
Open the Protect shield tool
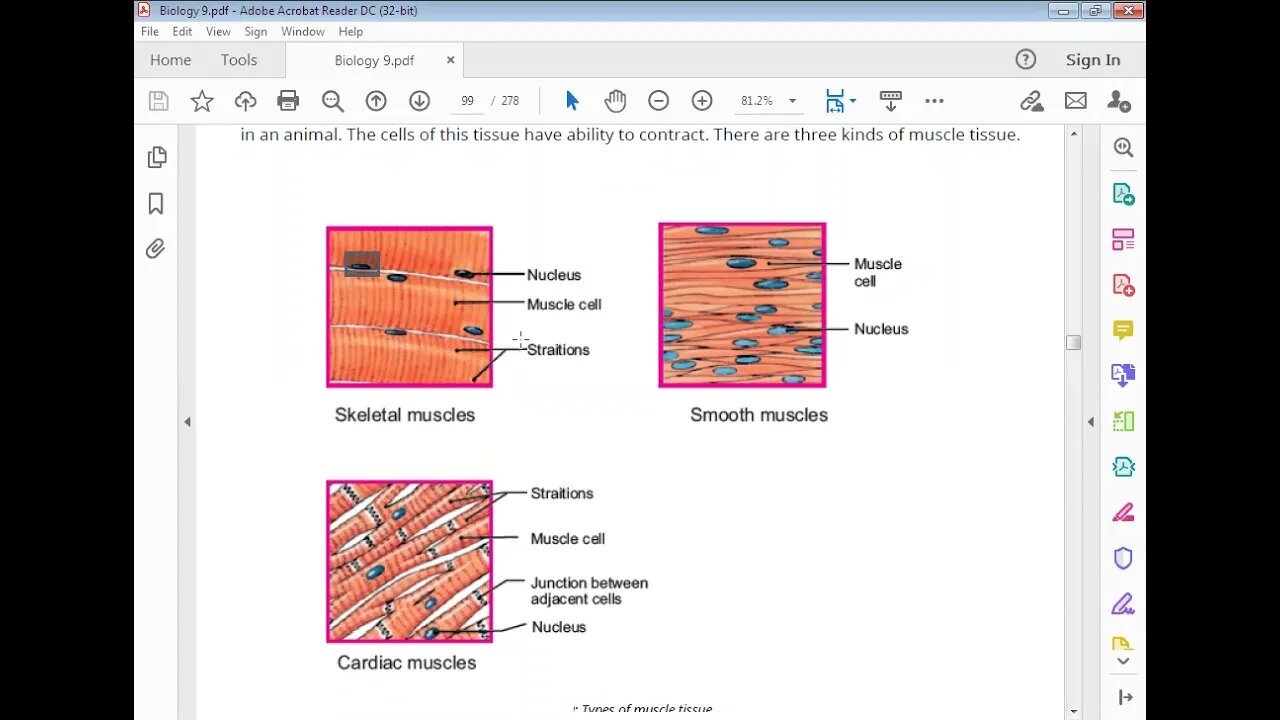1123,558
